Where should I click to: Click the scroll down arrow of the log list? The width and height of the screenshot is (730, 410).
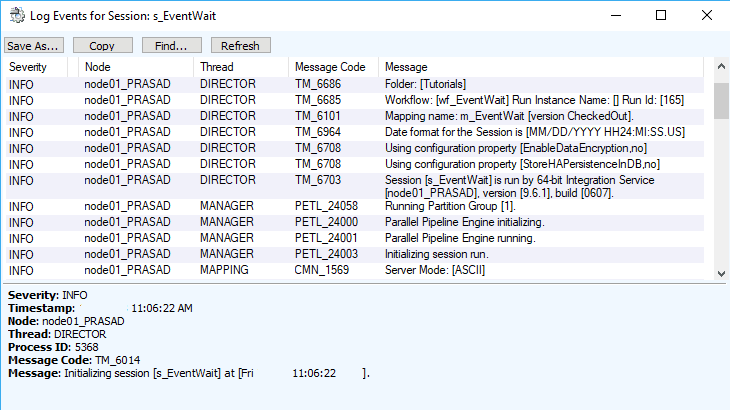point(721,274)
